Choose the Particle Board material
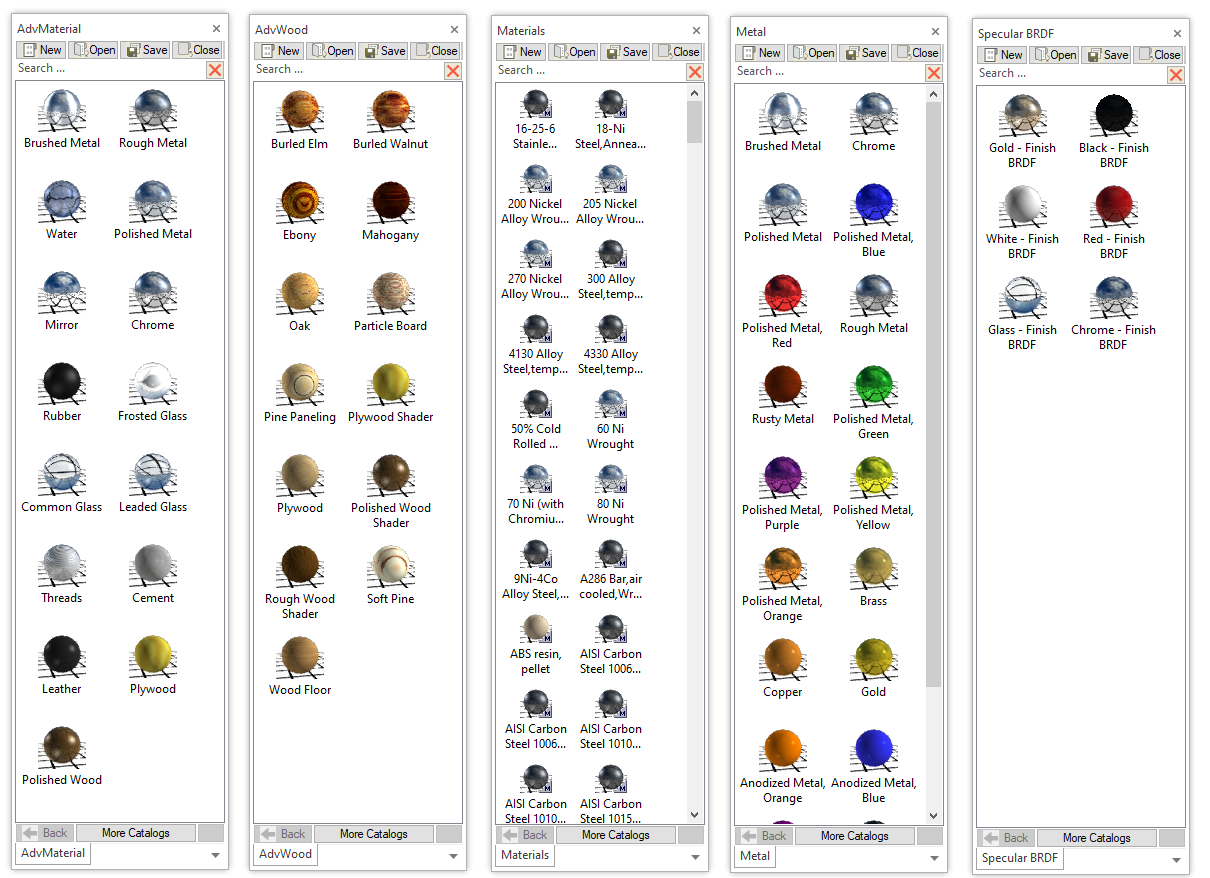The height and width of the screenshot is (878, 1210). click(391, 302)
